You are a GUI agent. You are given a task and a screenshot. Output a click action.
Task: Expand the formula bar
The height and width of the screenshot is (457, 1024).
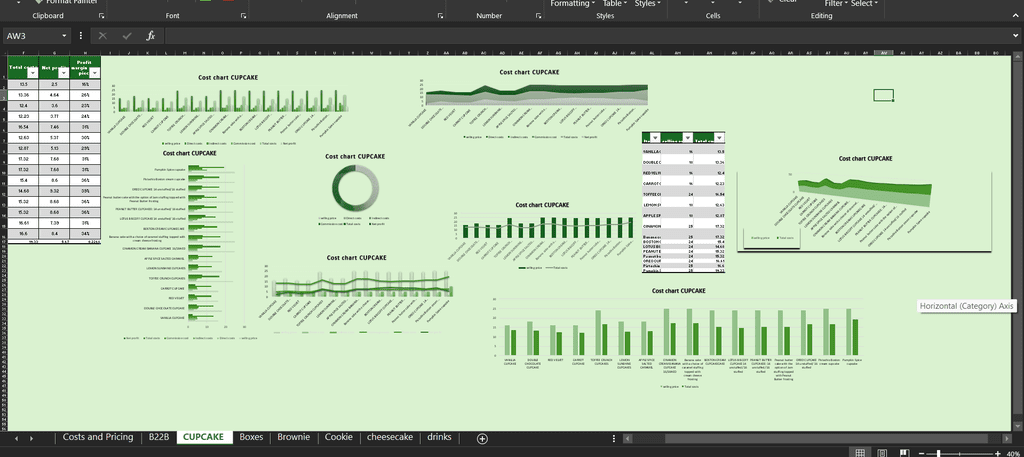[x=1016, y=36]
